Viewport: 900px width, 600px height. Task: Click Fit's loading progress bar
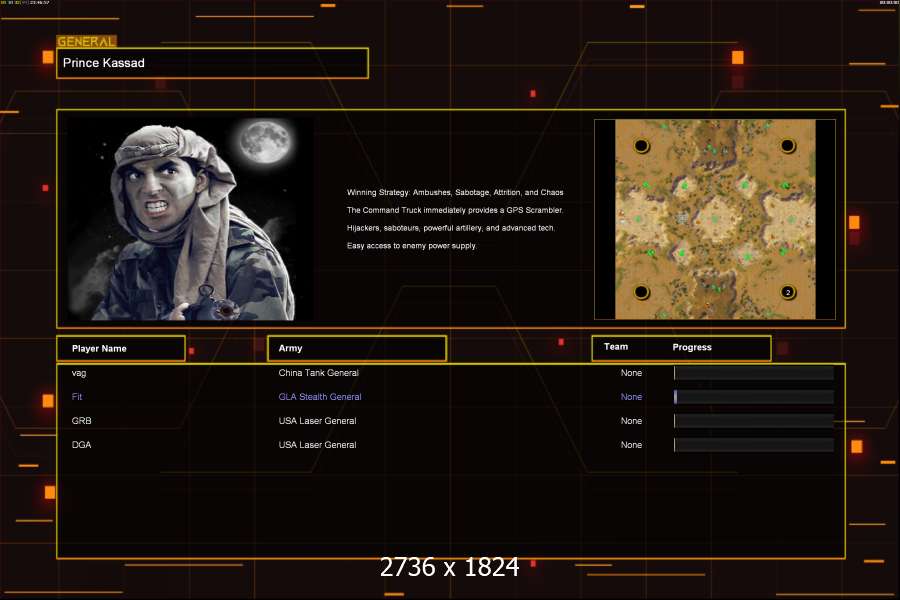pos(754,397)
